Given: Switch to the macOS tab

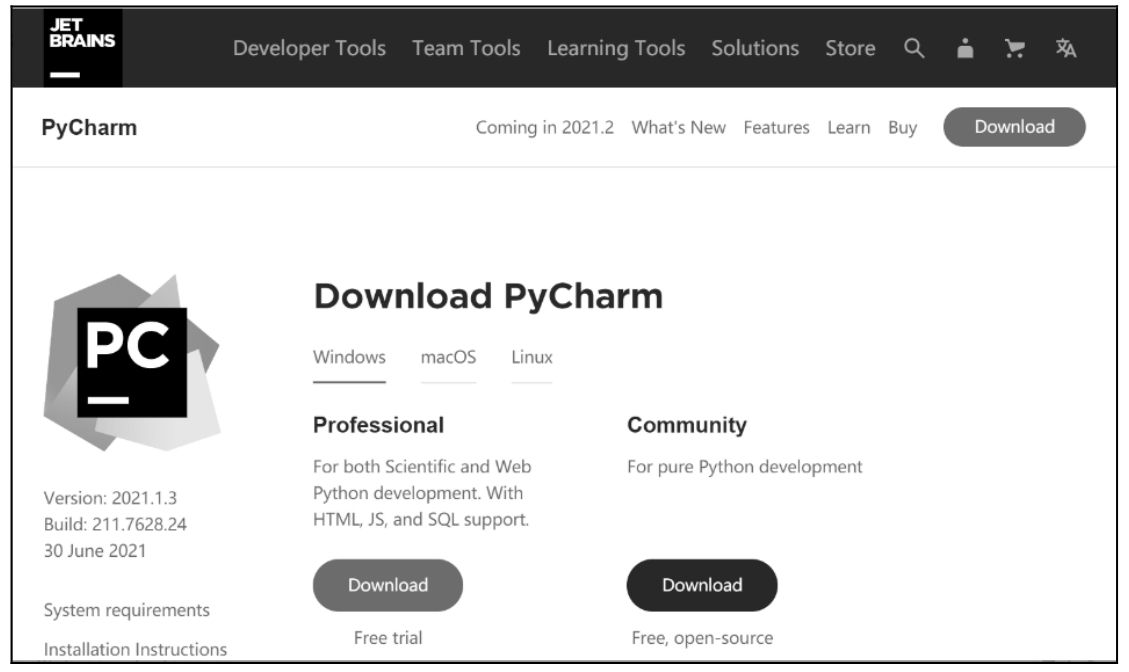Looking at the screenshot, I should (x=448, y=357).
